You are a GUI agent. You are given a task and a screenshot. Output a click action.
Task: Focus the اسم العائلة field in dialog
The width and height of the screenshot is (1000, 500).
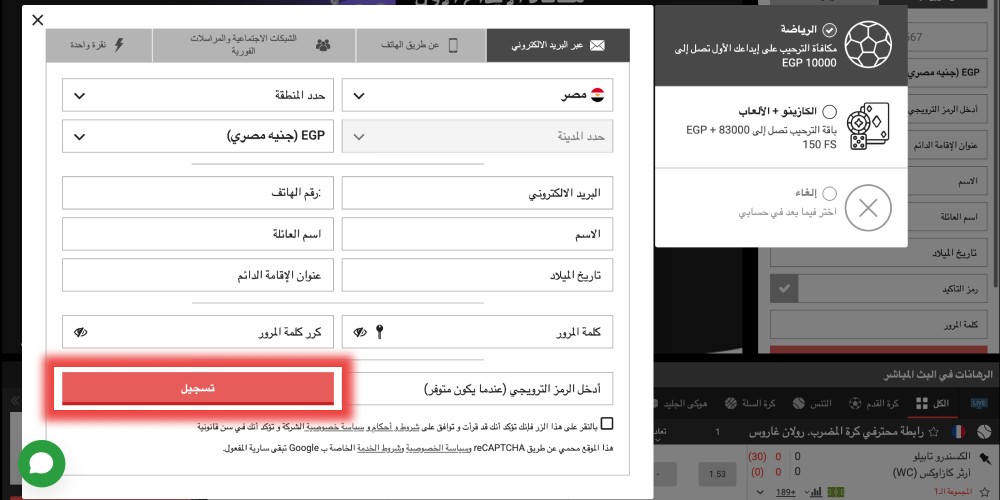click(x=198, y=234)
